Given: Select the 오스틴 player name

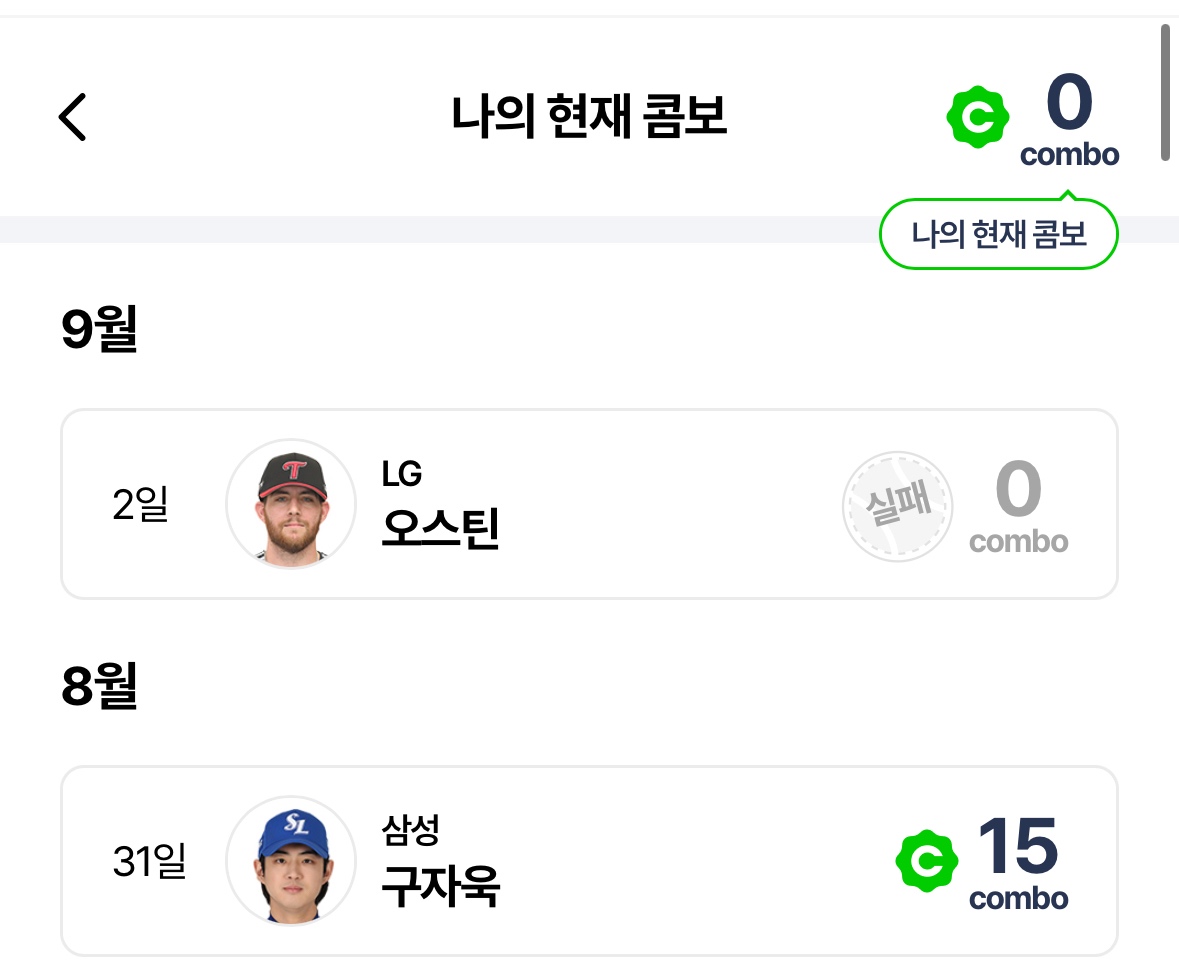Looking at the screenshot, I should 440,528.
